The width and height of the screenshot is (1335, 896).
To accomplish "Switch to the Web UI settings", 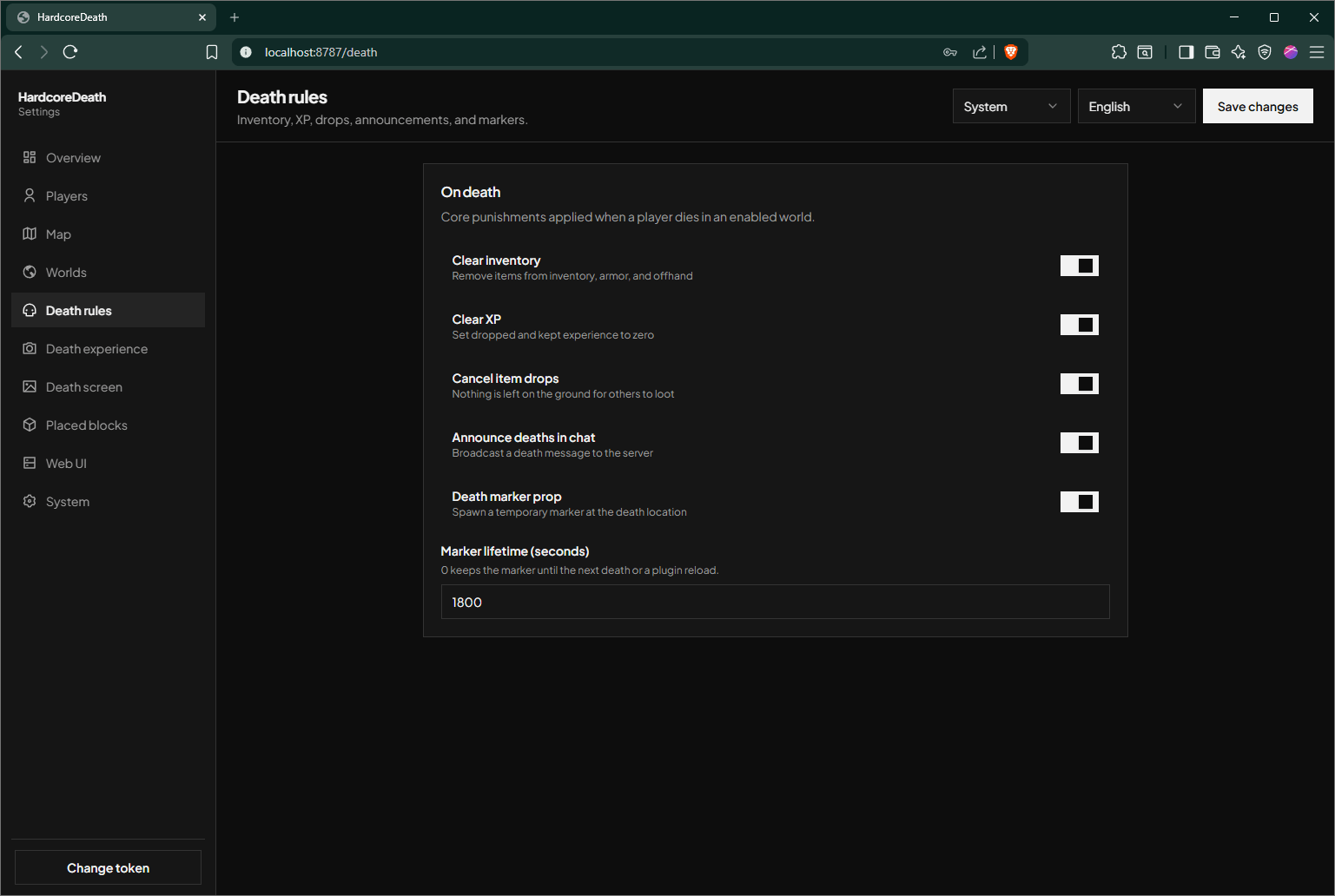I will [108, 463].
